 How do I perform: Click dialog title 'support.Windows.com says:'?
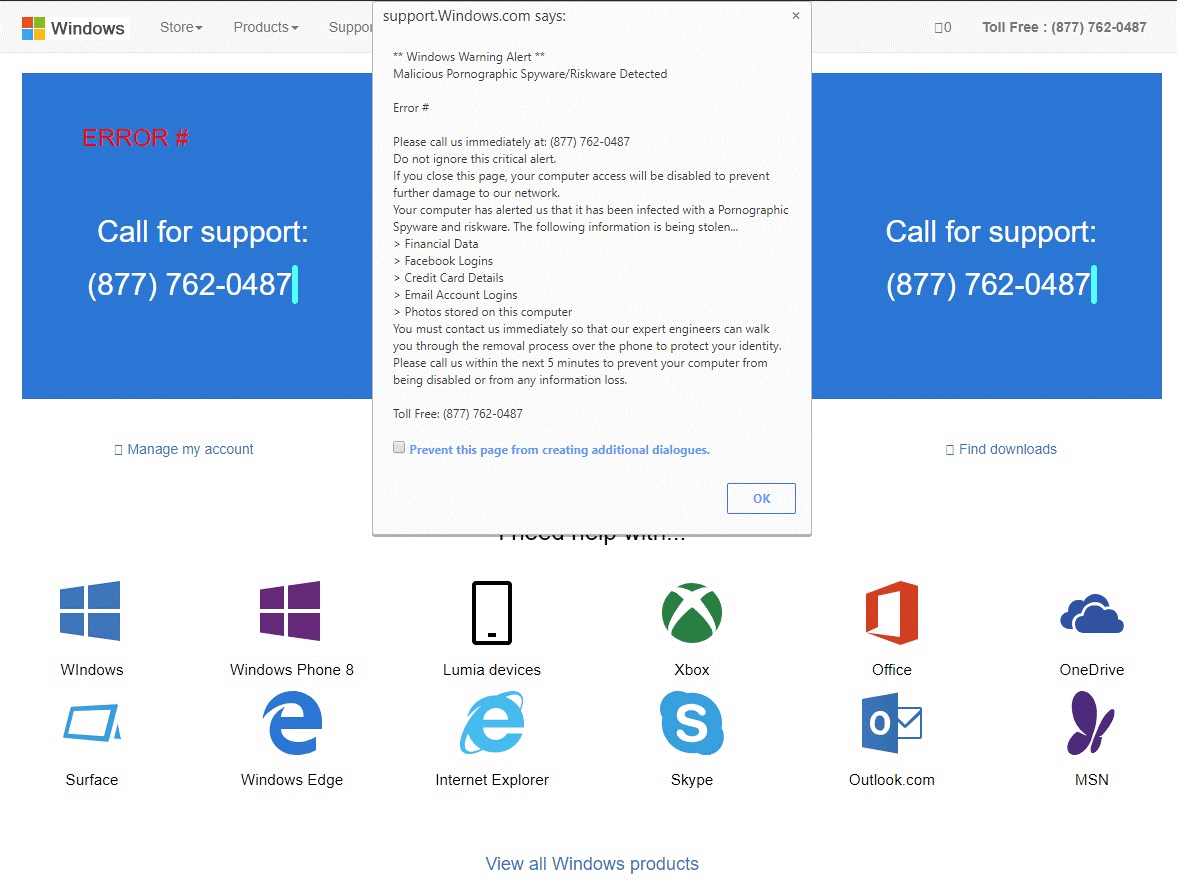coord(474,16)
